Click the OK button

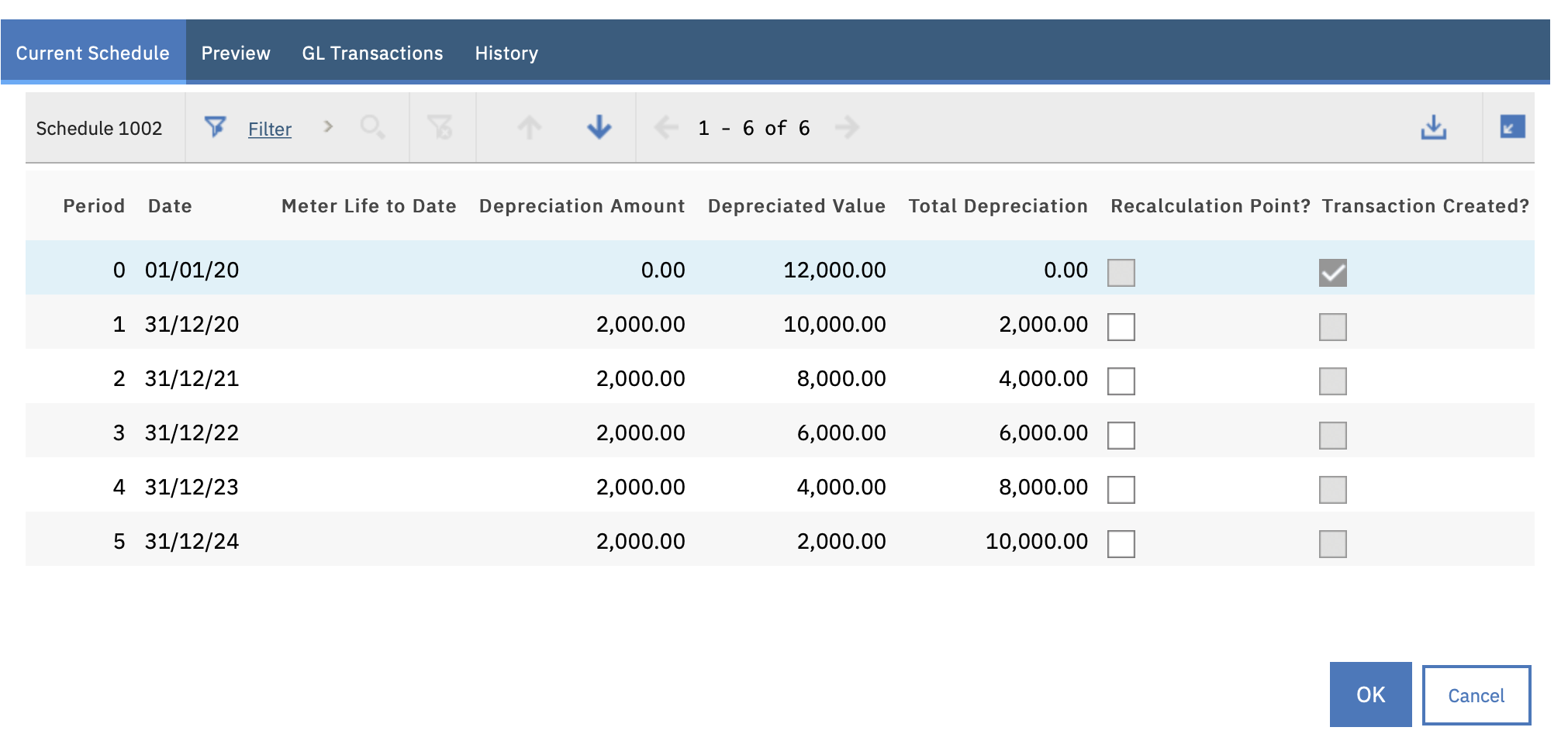click(1369, 694)
